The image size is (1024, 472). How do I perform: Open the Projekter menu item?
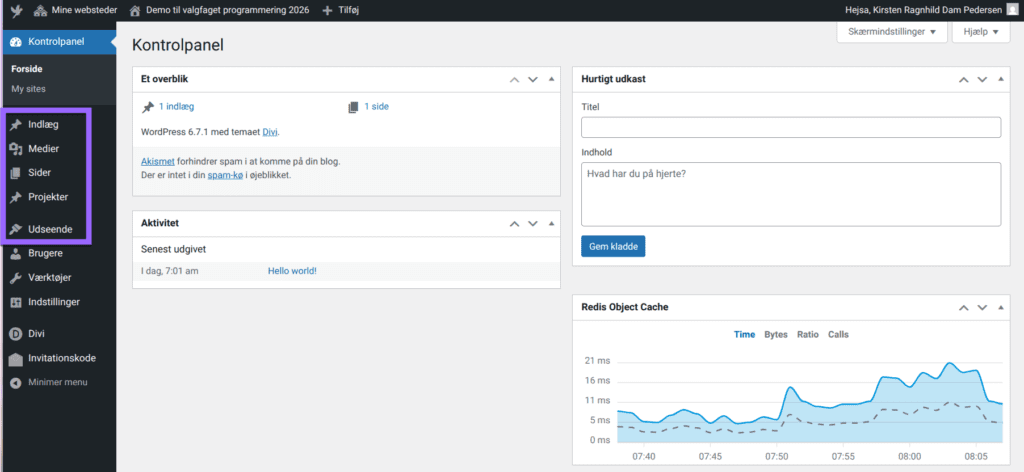click(x=48, y=197)
